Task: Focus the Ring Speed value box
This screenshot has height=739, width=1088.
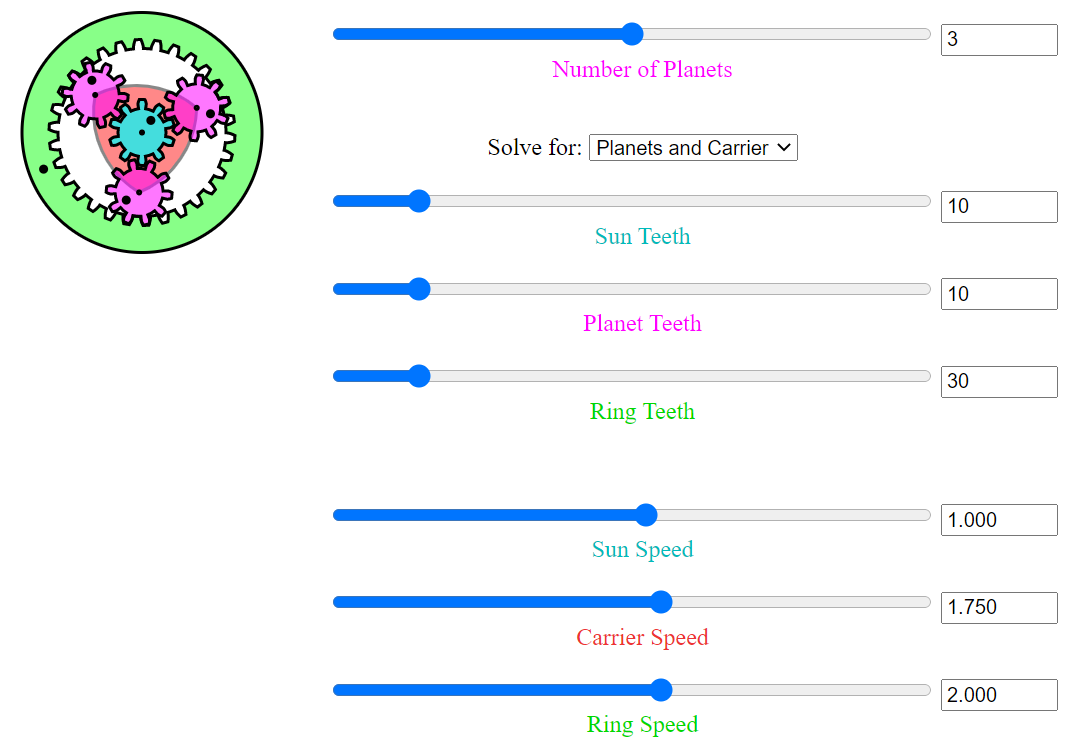Action: point(998,695)
